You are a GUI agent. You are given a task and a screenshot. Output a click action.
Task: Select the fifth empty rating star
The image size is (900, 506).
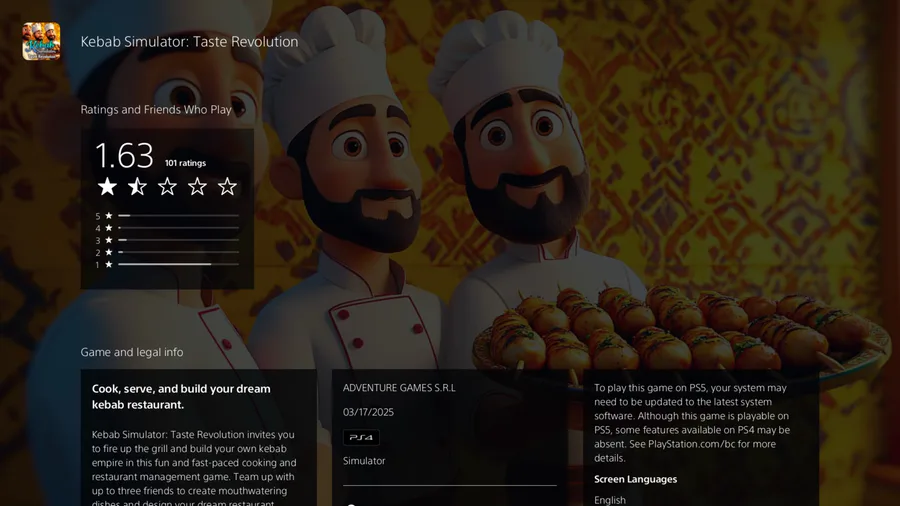click(227, 186)
